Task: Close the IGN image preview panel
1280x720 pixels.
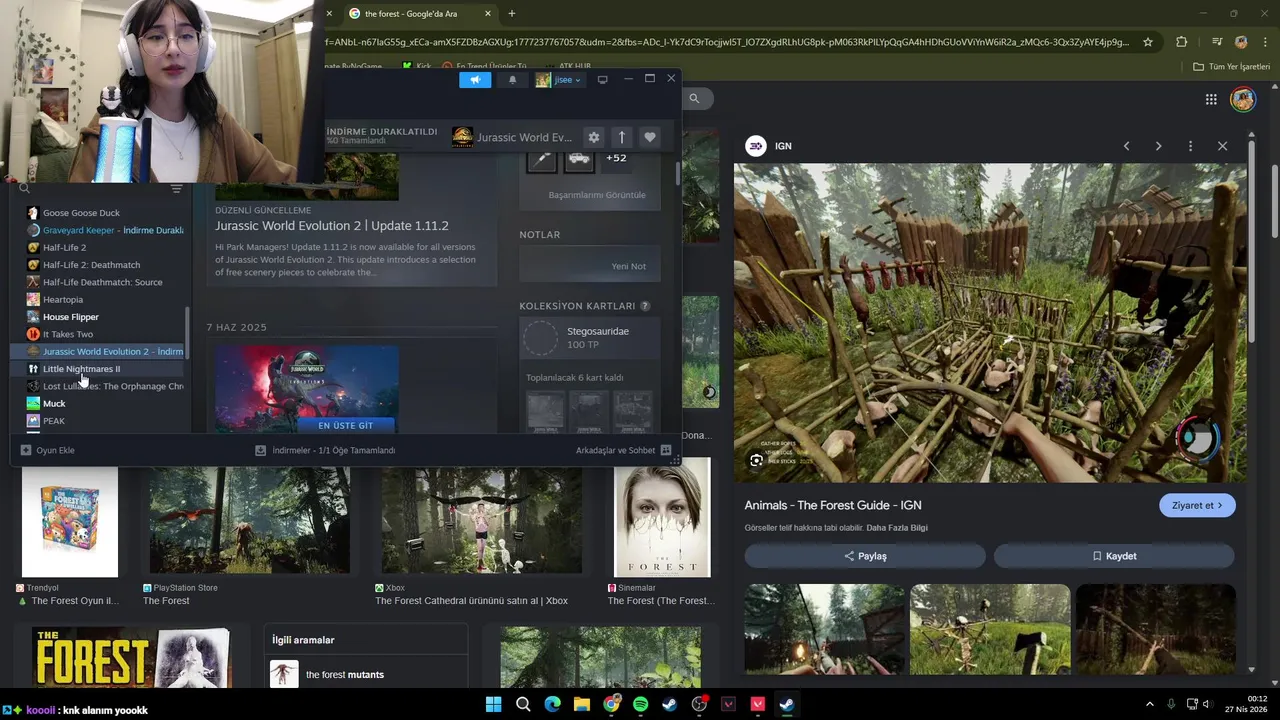Action: click(1222, 146)
